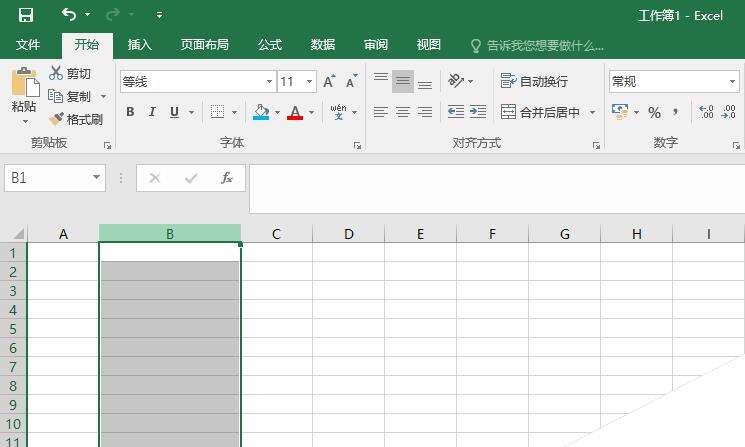Apply percent style
The image size is (745, 447).
point(654,113)
